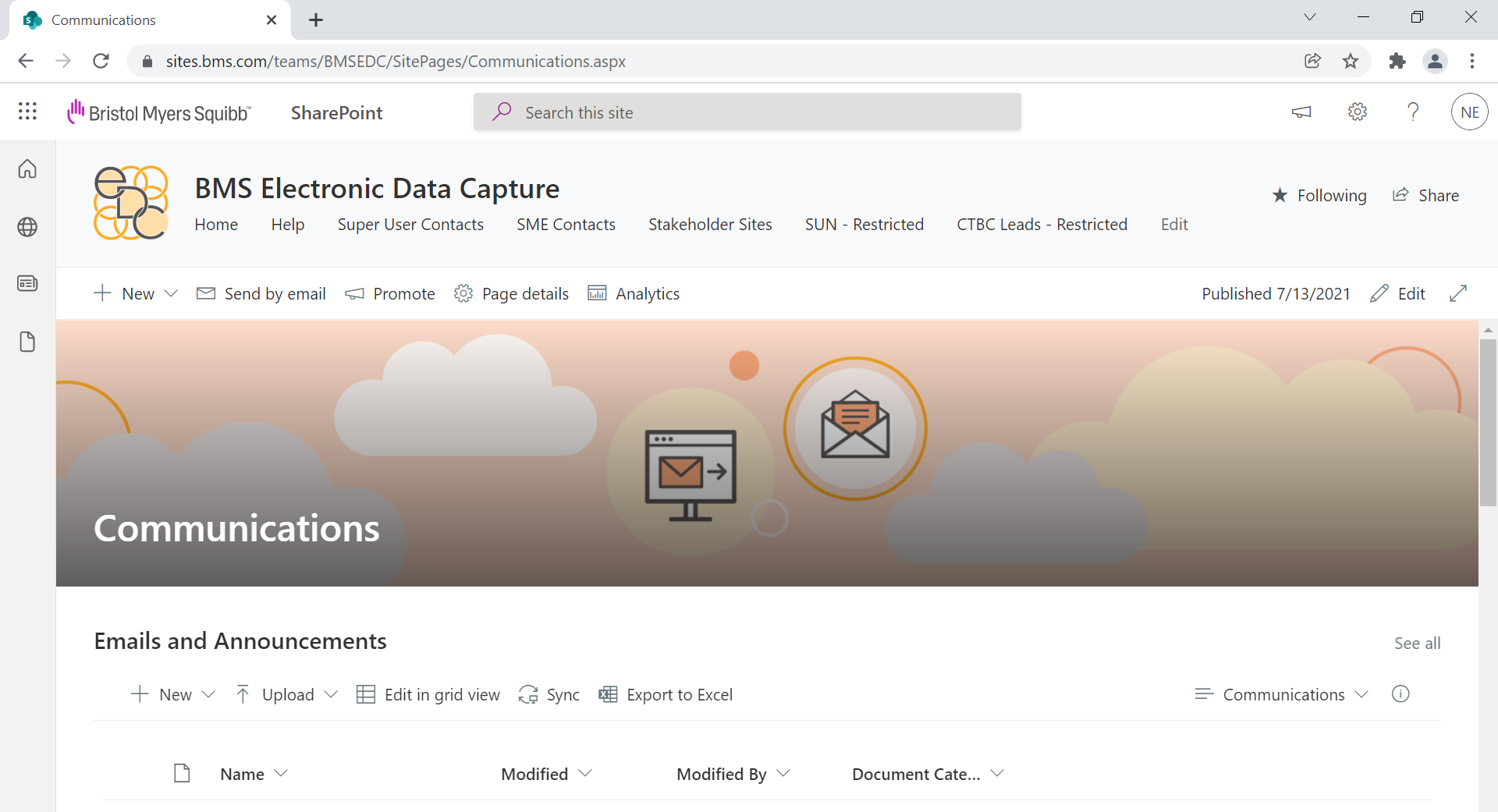Click Promote in the page toolbar
Image resolution: width=1498 pixels, height=812 pixels.
pyautogui.click(x=390, y=293)
